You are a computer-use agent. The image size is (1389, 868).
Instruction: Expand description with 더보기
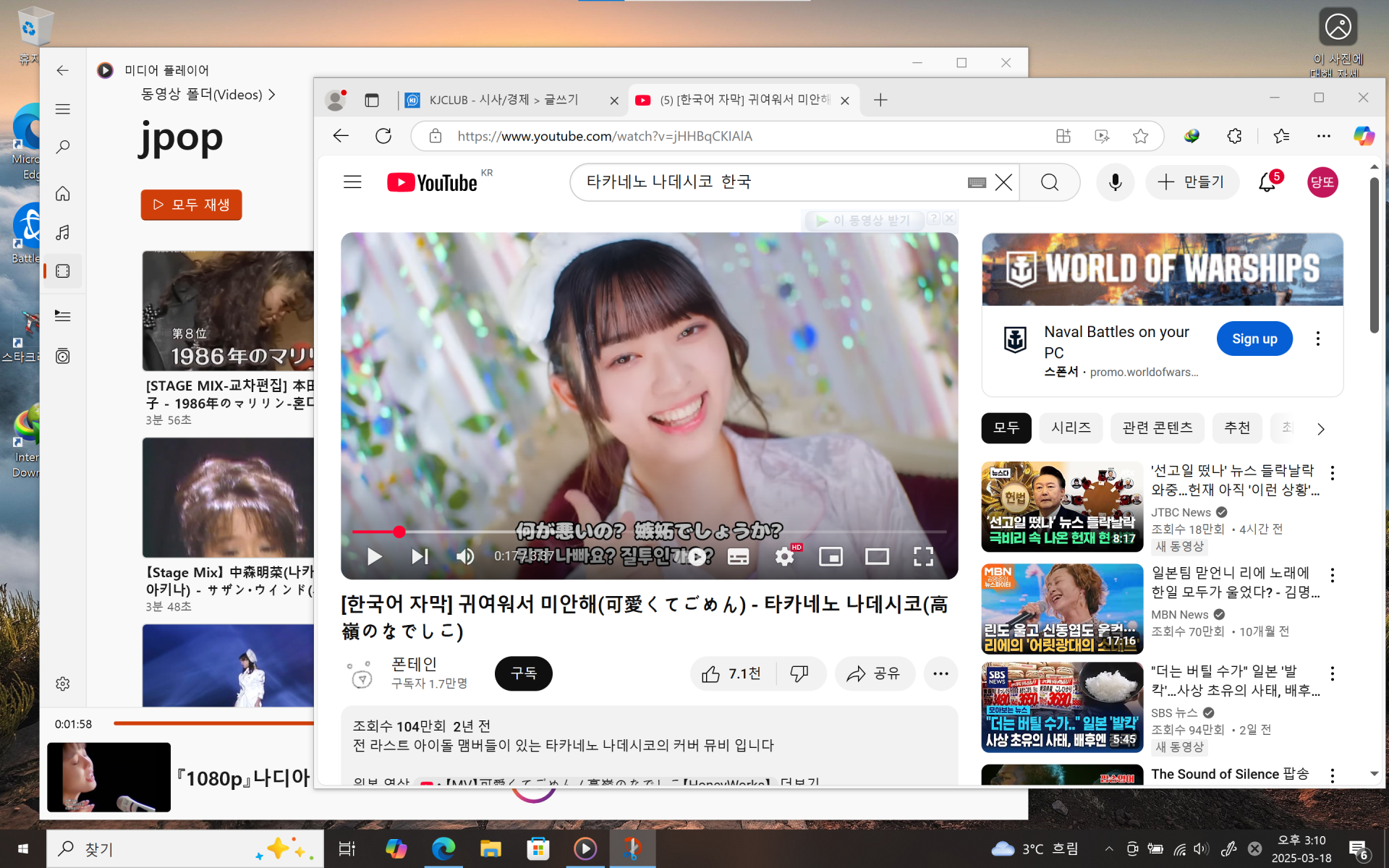click(799, 781)
